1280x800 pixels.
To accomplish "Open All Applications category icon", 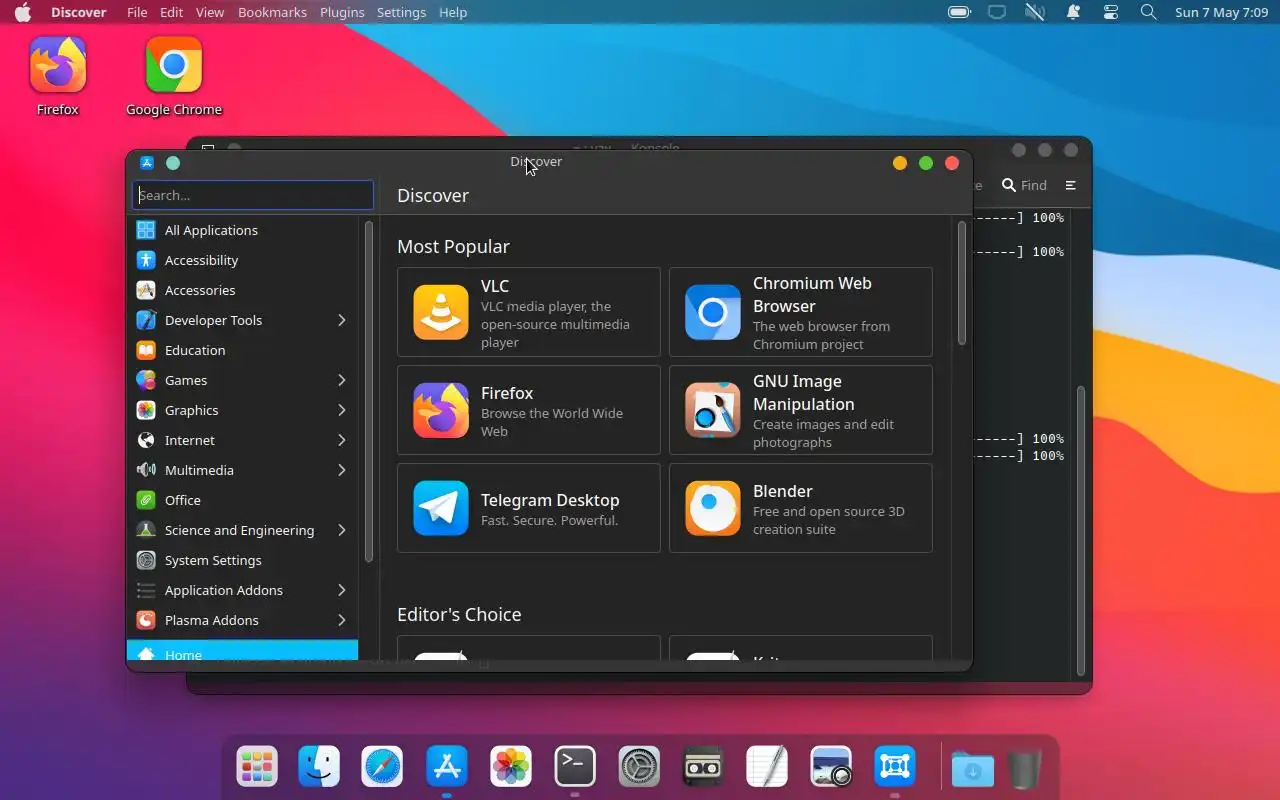I will coord(146,230).
